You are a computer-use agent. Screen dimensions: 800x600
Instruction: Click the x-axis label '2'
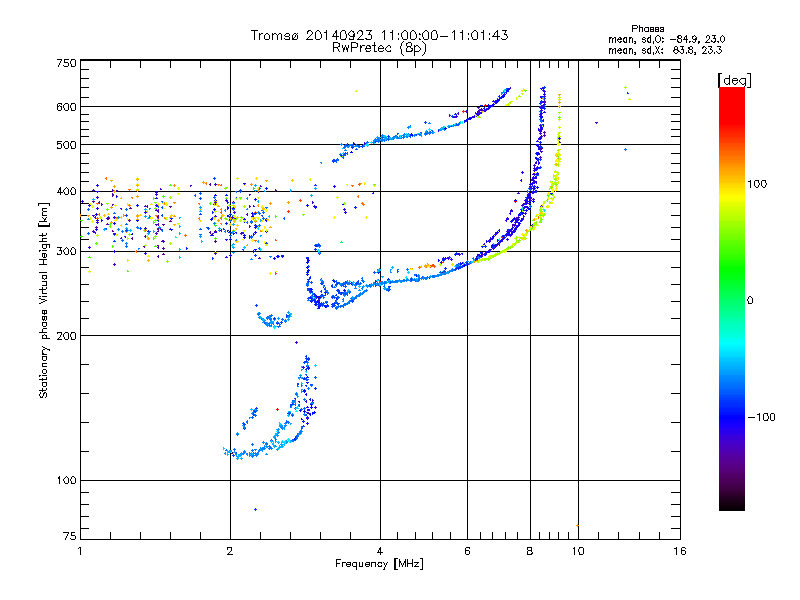click(x=230, y=551)
